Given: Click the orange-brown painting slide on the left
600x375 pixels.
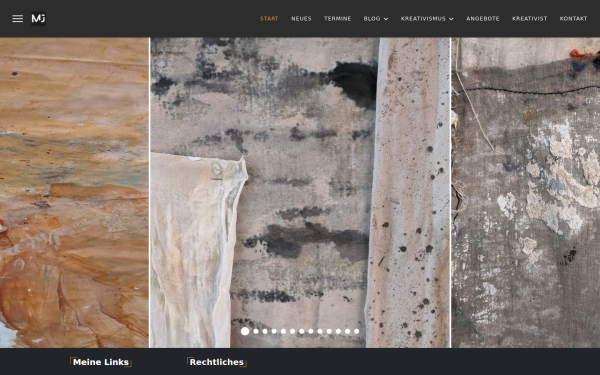Looking at the screenshot, I should point(74,192).
